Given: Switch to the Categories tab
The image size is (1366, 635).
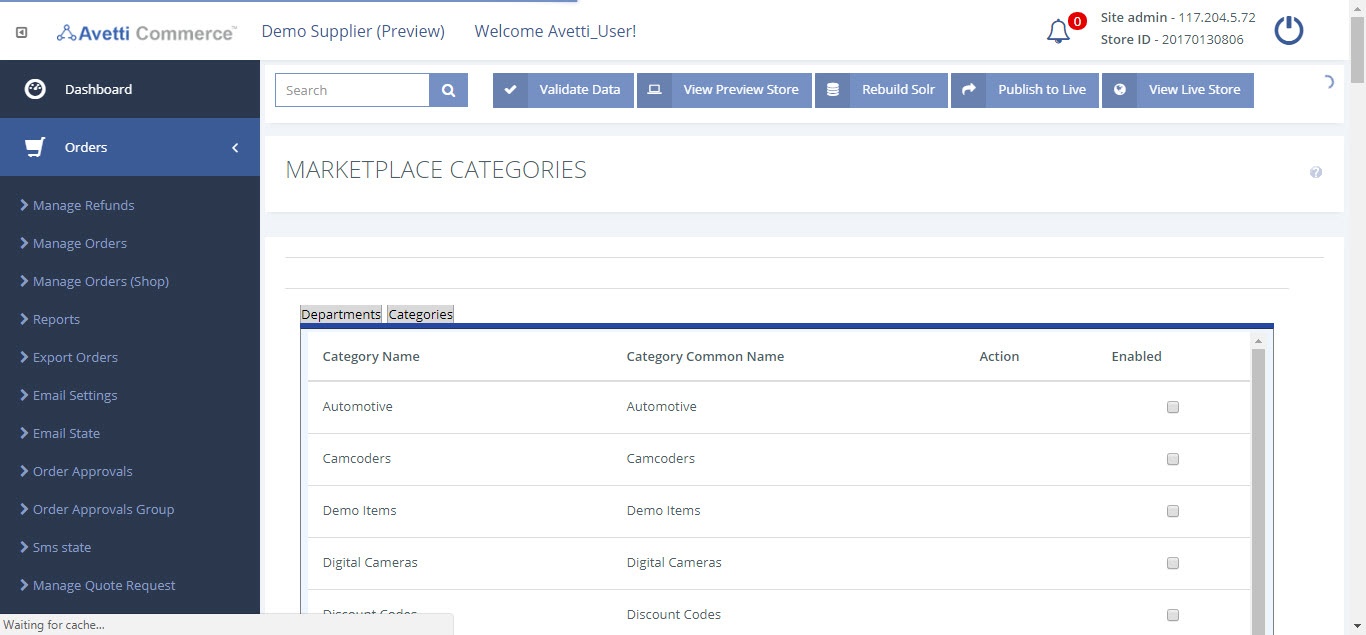Looking at the screenshot, I should point(421,314).
